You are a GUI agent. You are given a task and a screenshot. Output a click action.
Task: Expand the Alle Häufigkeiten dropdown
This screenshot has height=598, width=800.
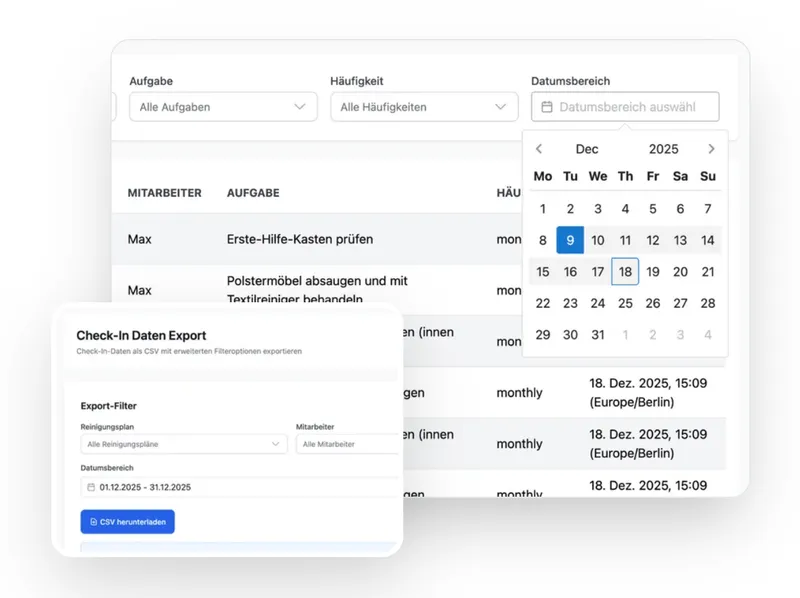coord(424,107)
